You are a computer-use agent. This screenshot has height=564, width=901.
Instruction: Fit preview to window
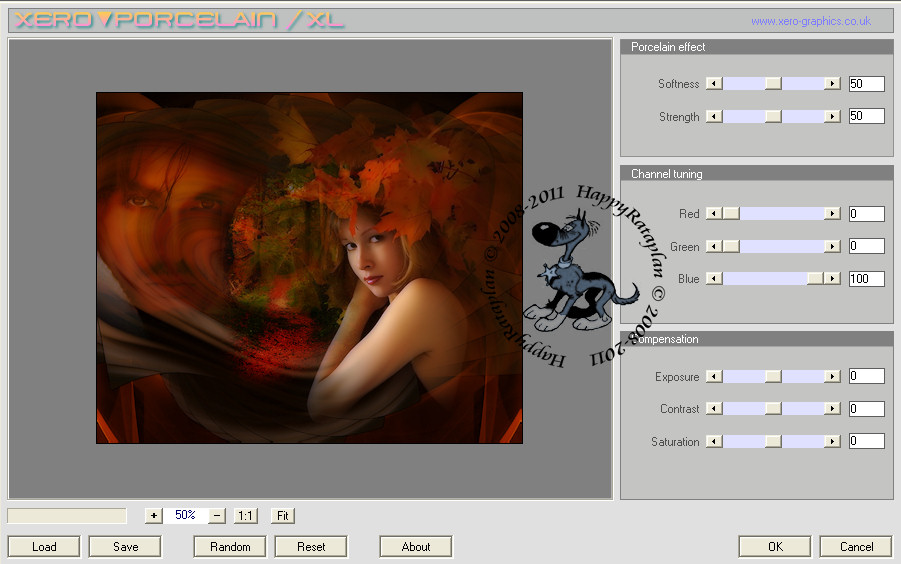[283, 516]
